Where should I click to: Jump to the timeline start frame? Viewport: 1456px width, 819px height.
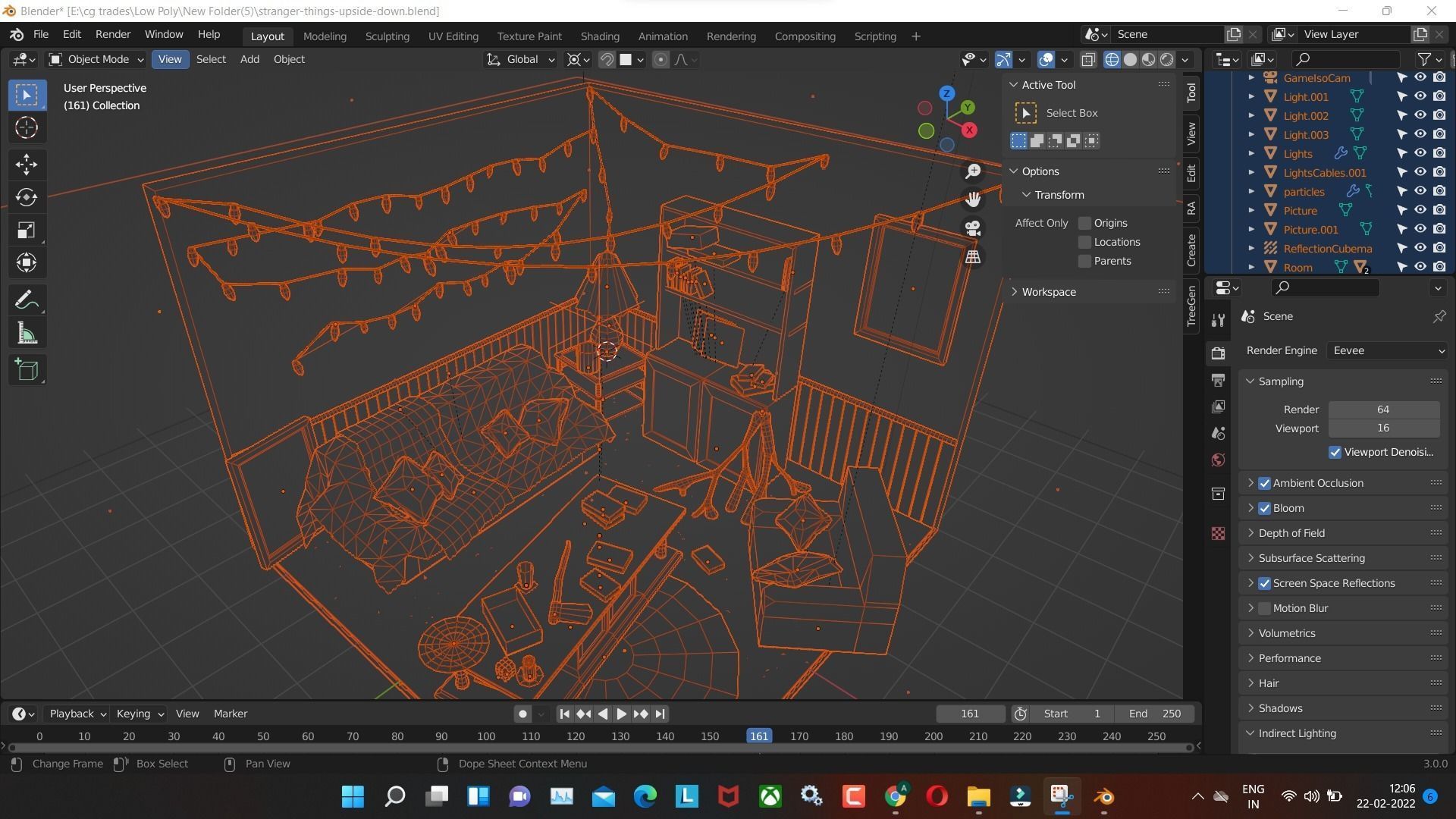564,714
